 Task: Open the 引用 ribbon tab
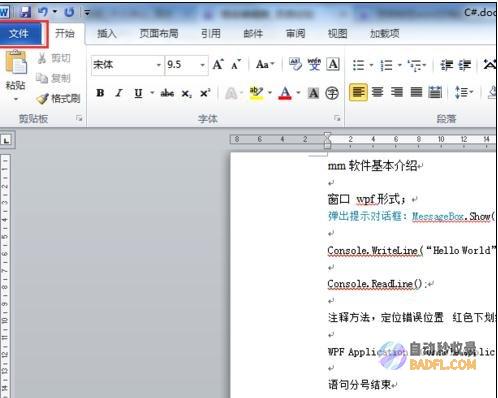[x=211, y=33]
